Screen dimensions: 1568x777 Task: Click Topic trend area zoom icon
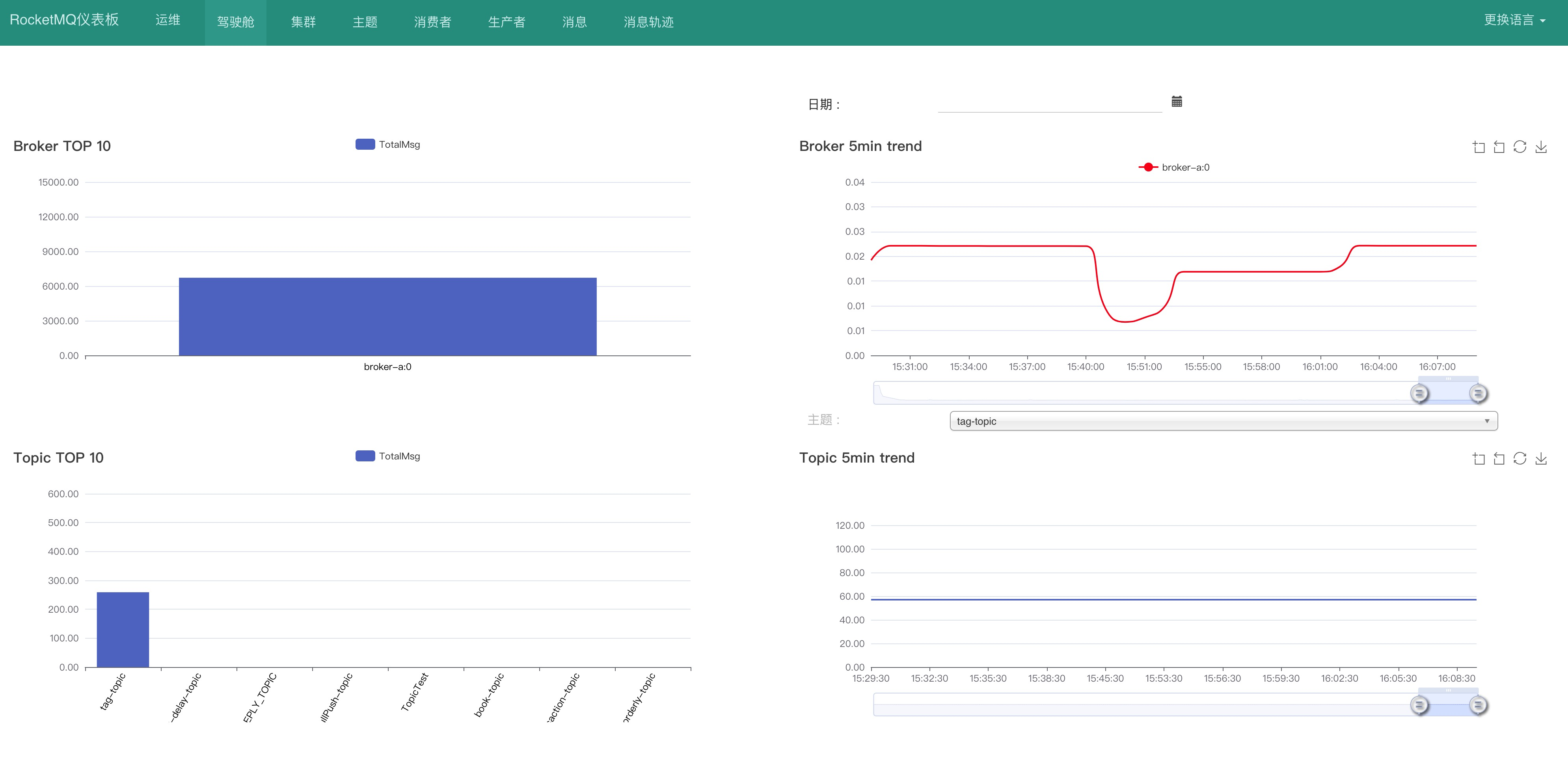point(1479,458)
